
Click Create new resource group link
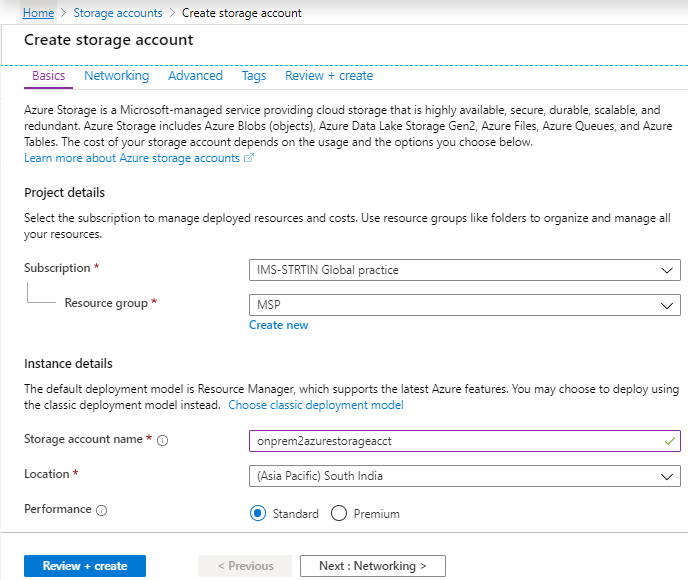[x=279, y=325]
